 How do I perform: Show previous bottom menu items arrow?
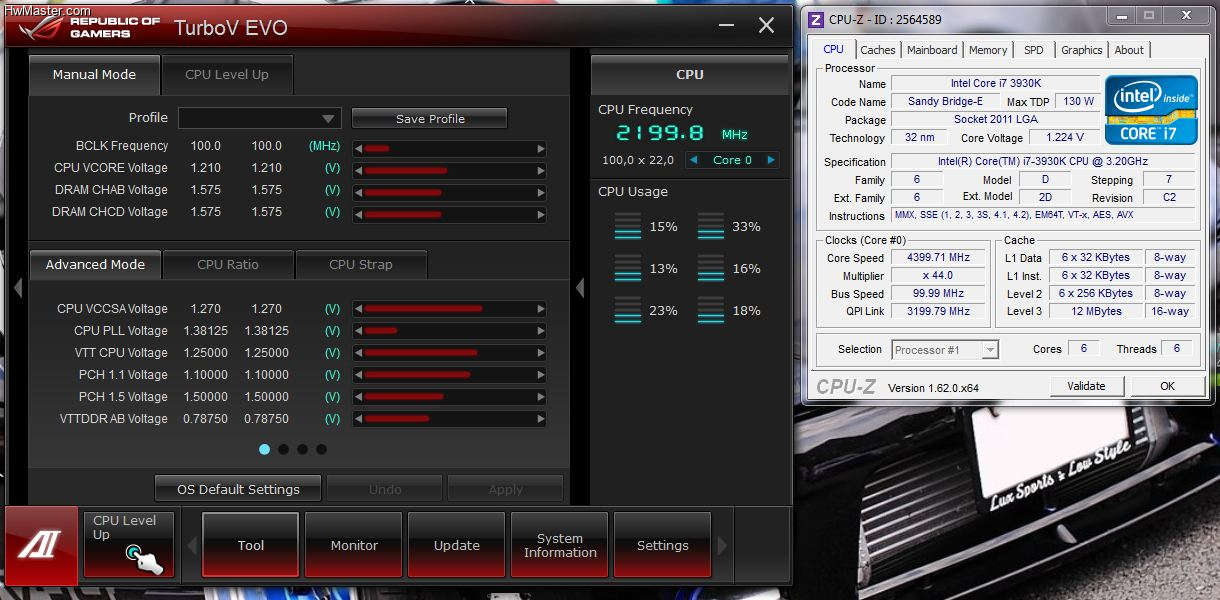(x=192, y=546)
